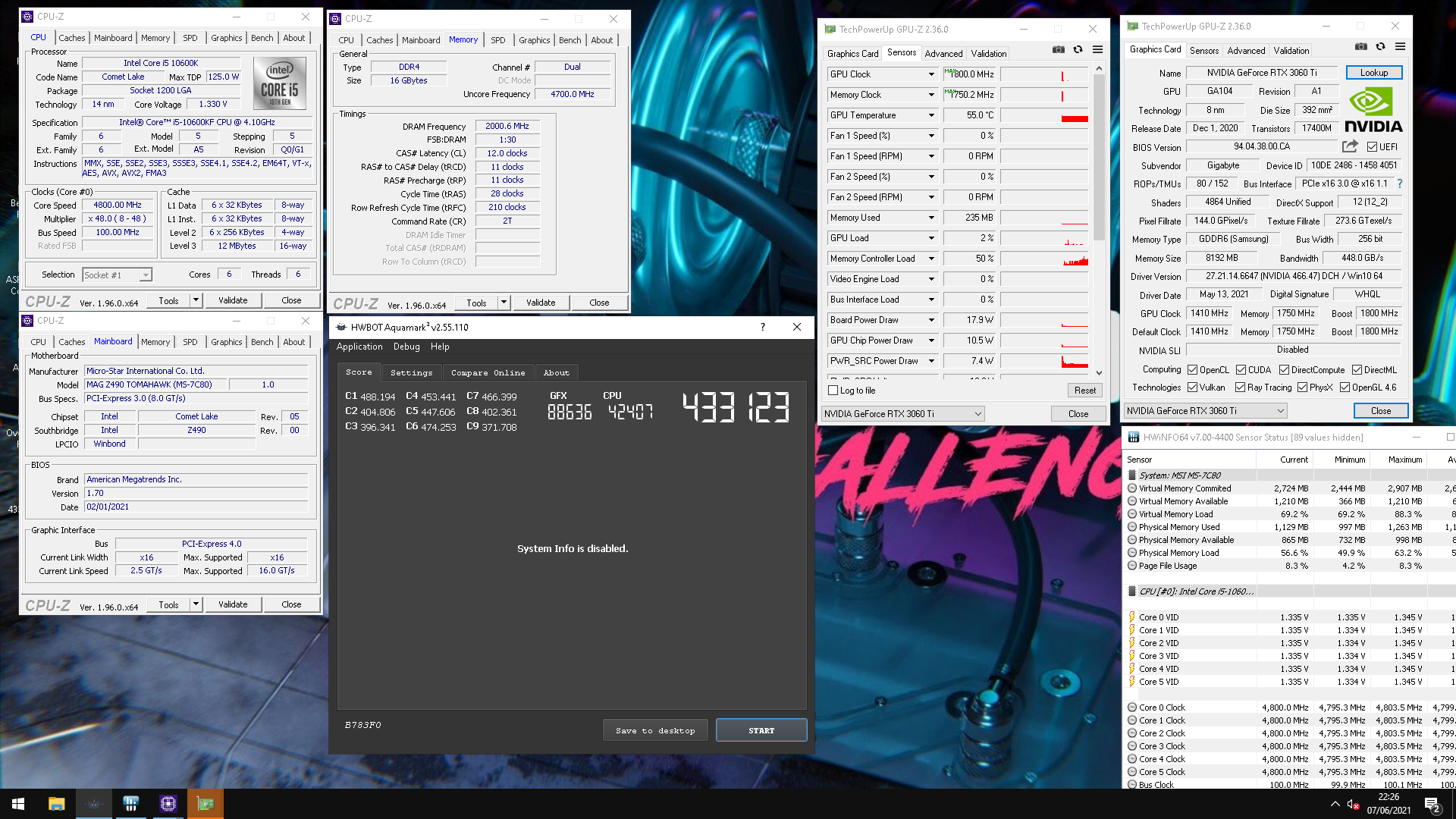The width and height of the screenshot is (1456, 819).
Task: Click the Reset button in GPU-Z Sensors
Action: click(1085, 391)
